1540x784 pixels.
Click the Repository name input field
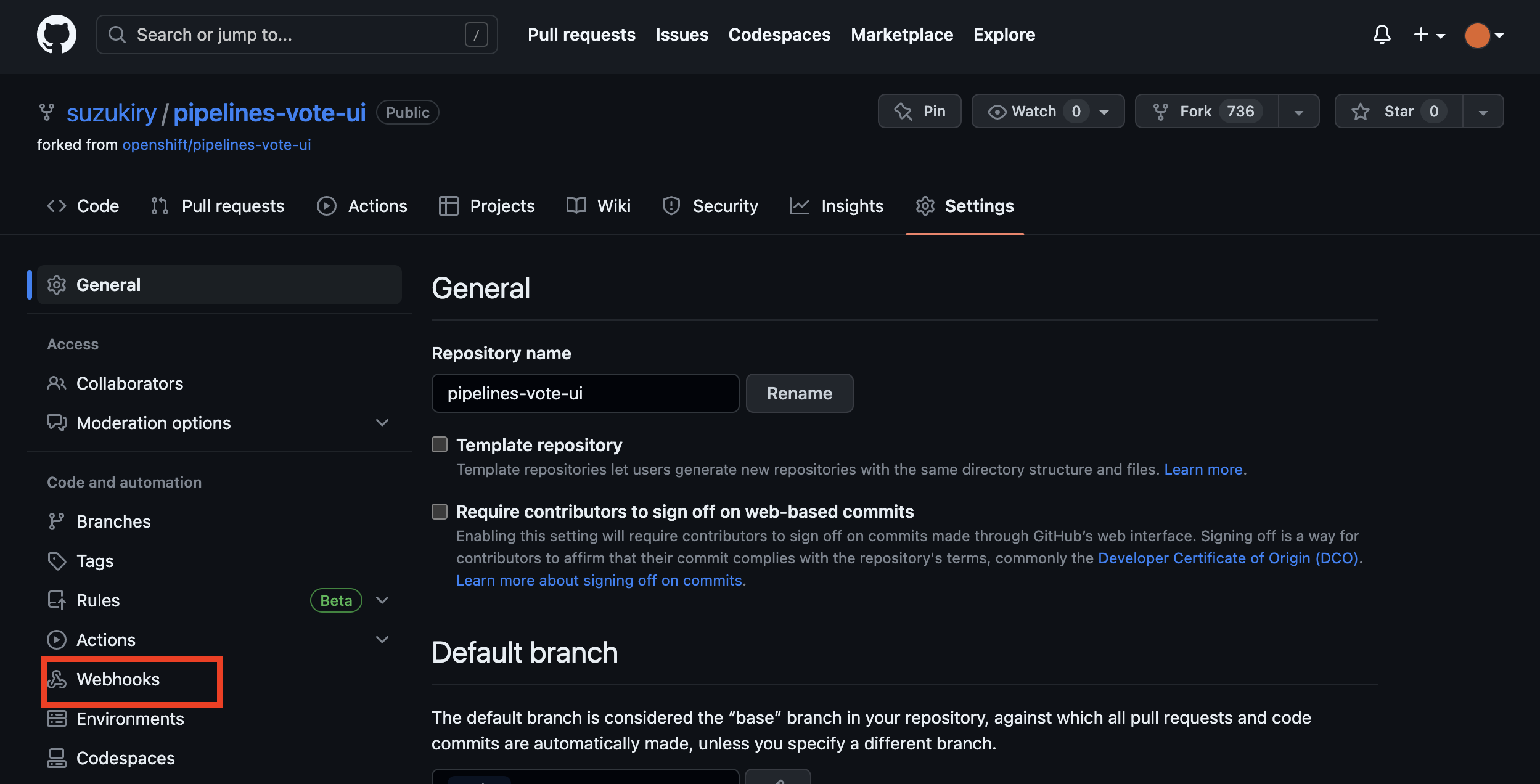[x=585, y=393]
